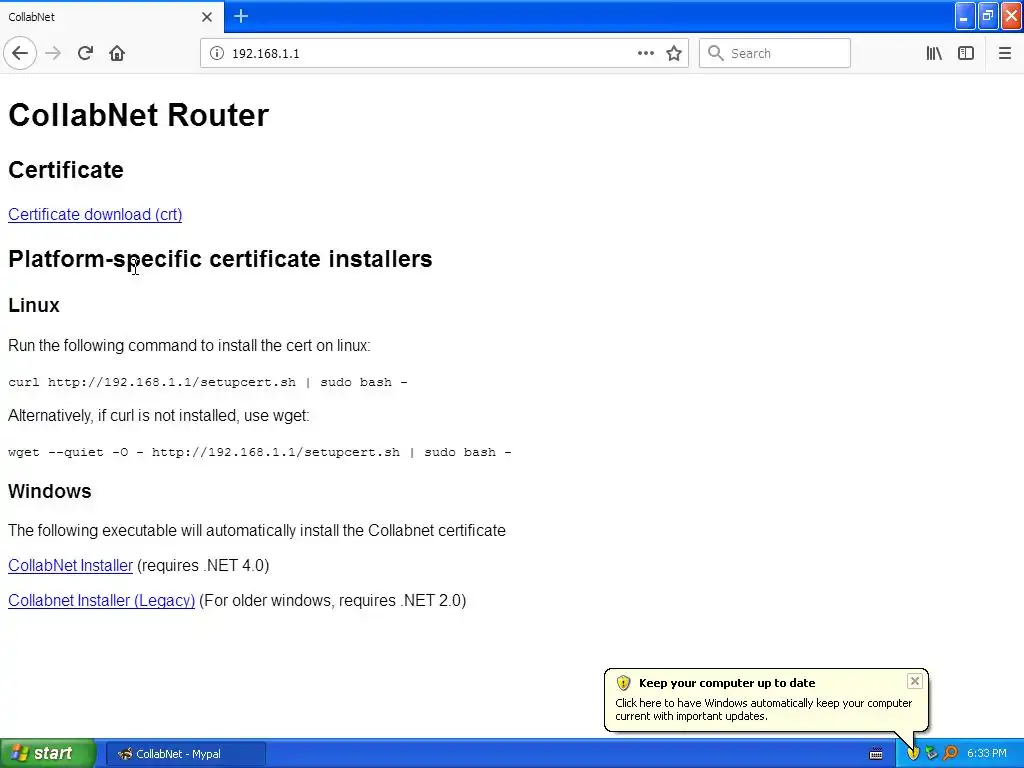1024x768 pixels.
Task: Dismiss the update balloon with X
Action: [914, 681]
